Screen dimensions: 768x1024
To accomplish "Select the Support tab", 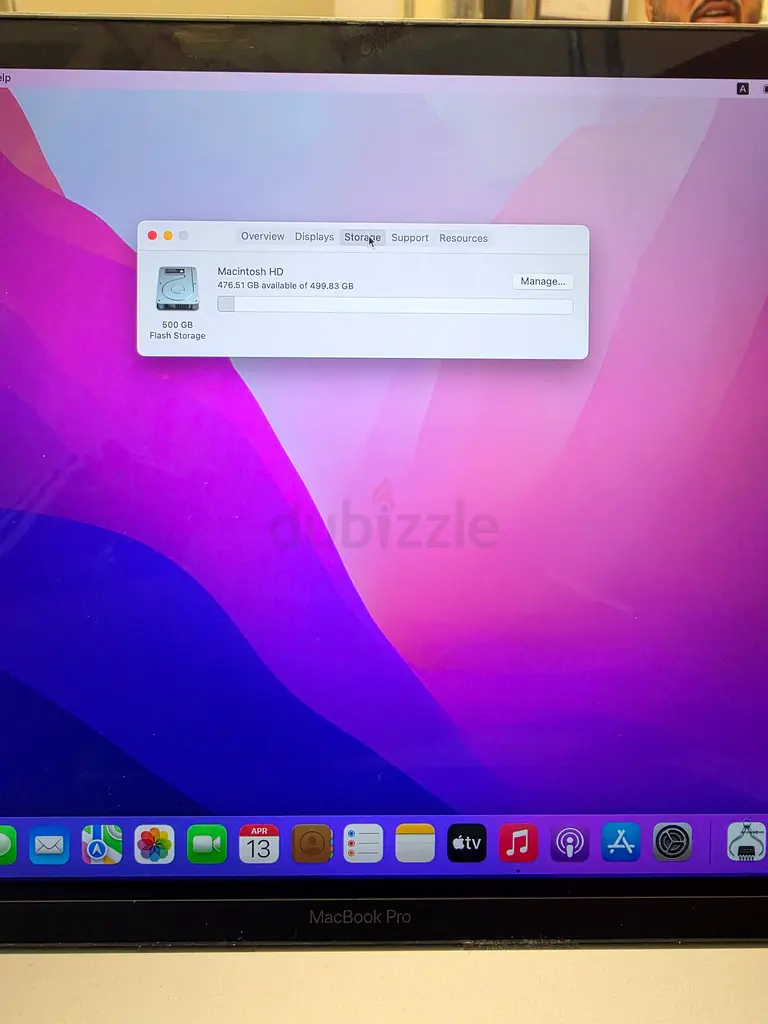I will click(410, 238).
